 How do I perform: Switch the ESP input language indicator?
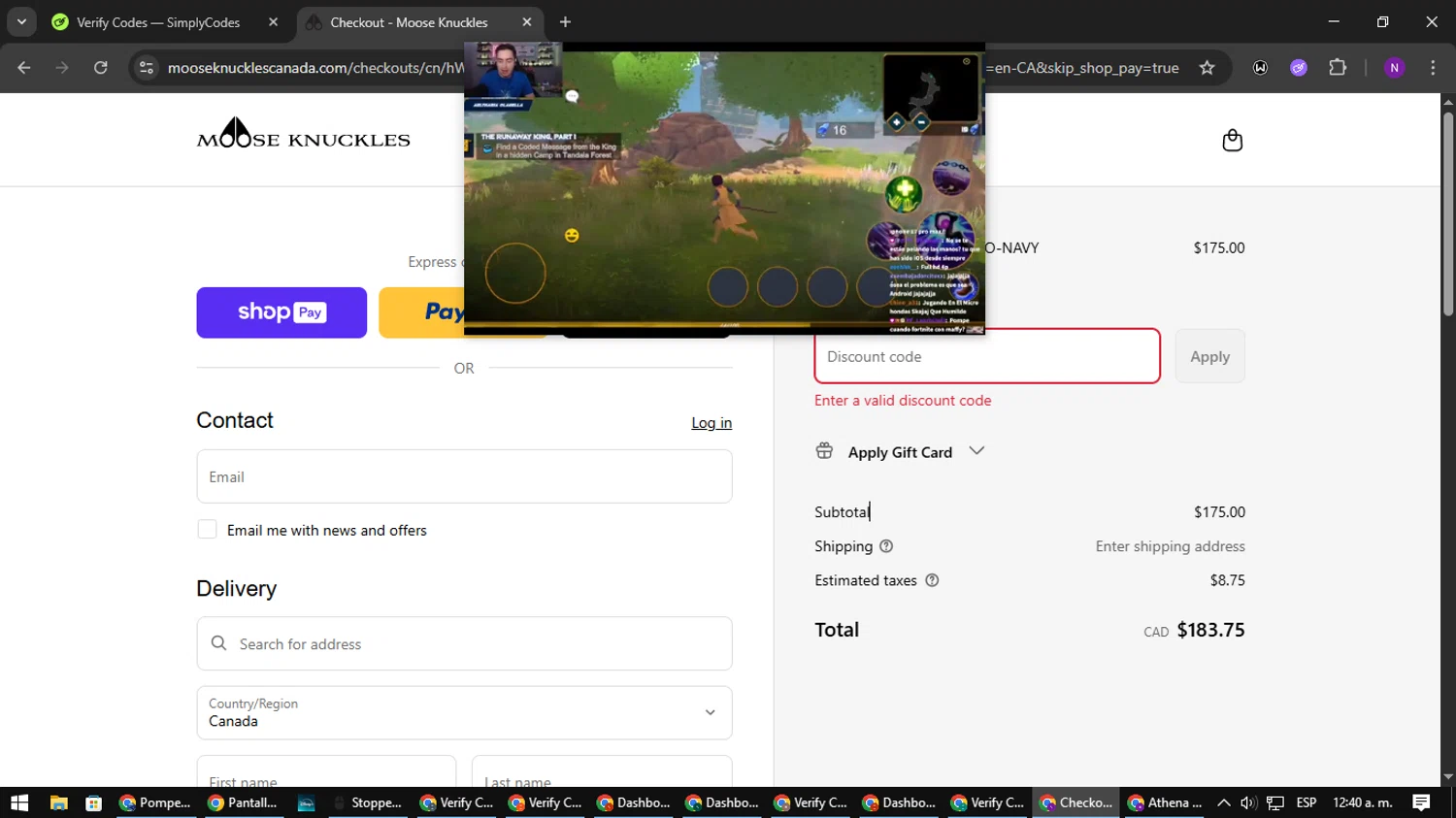pos(1307,802)
